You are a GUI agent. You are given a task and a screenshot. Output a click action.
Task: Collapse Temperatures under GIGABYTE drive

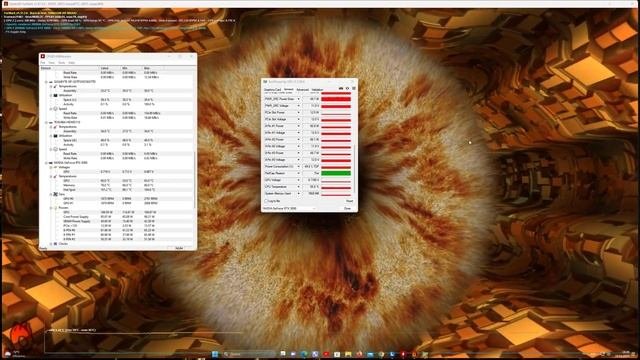pyautogui.click(x=51, y=86)
